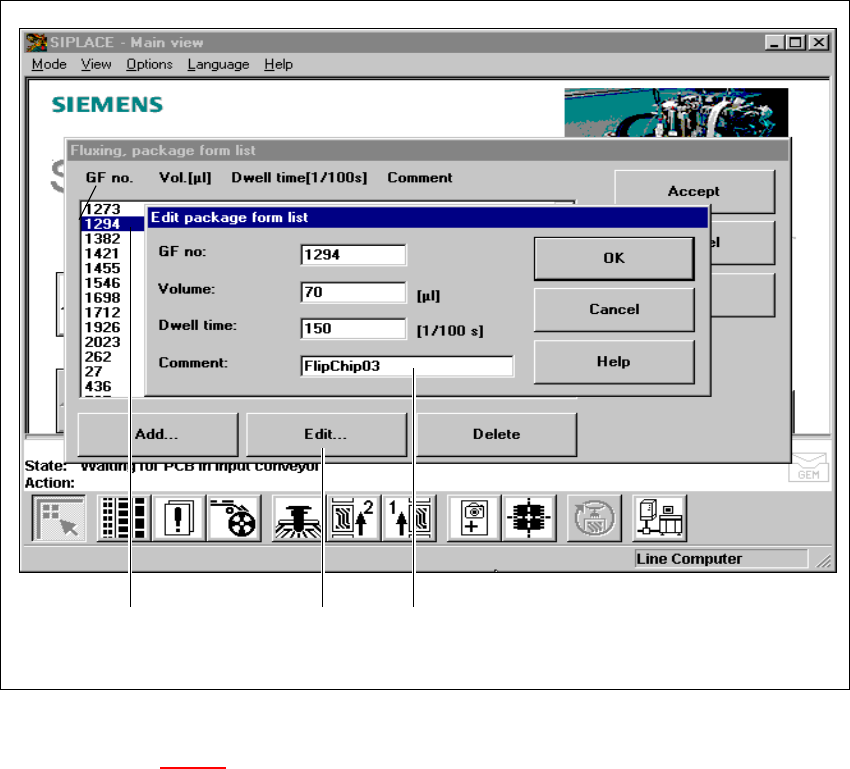Click the Delete button
Image resolution: width=850 pixels, height=769 pixels.
pyautogui.click(x=496, y=434)
